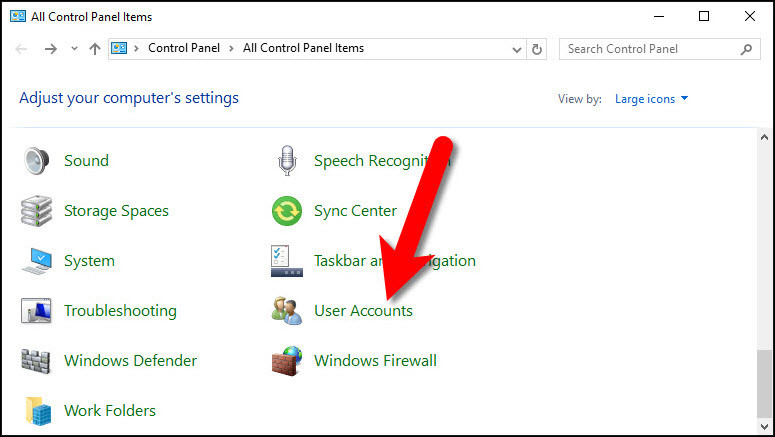Click the Search Control Panel field

(x=659, y=49)
